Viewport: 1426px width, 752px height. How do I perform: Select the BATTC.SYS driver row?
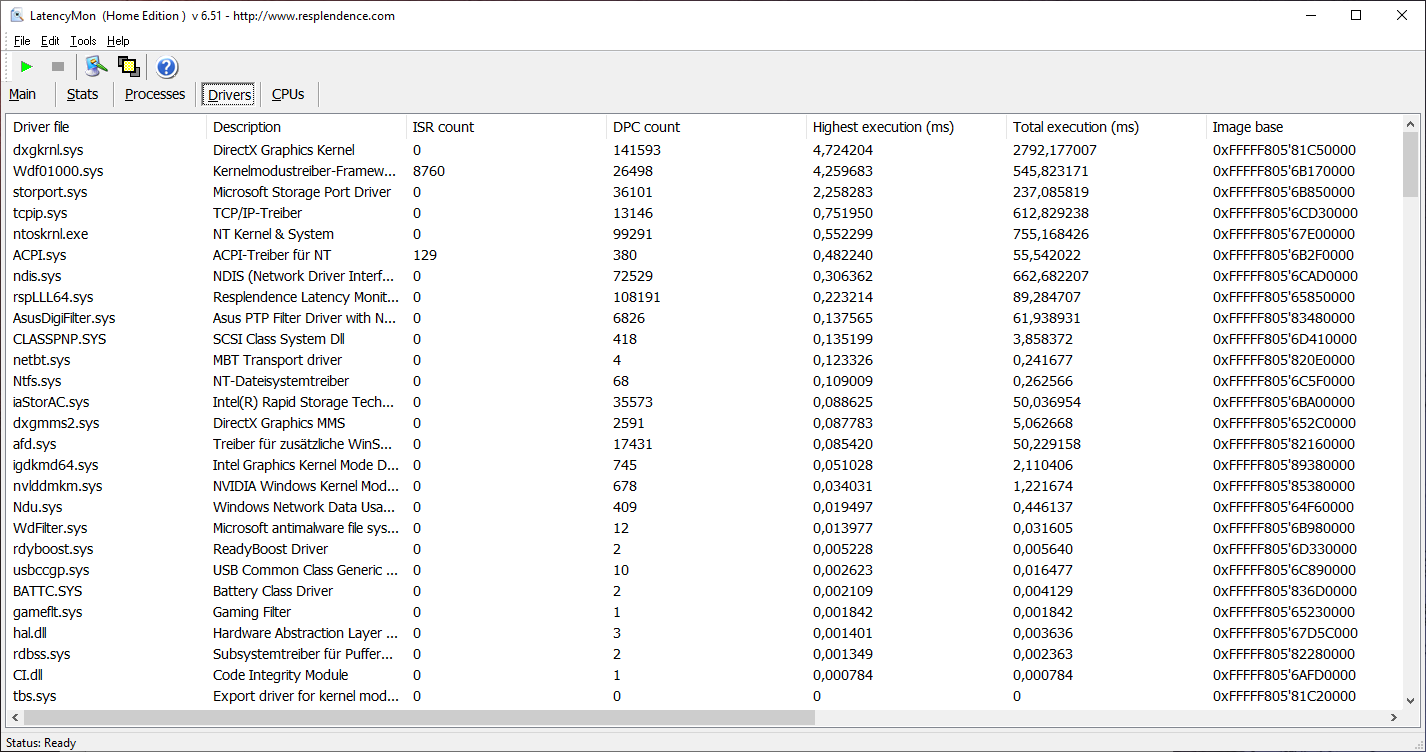(704, 591)
